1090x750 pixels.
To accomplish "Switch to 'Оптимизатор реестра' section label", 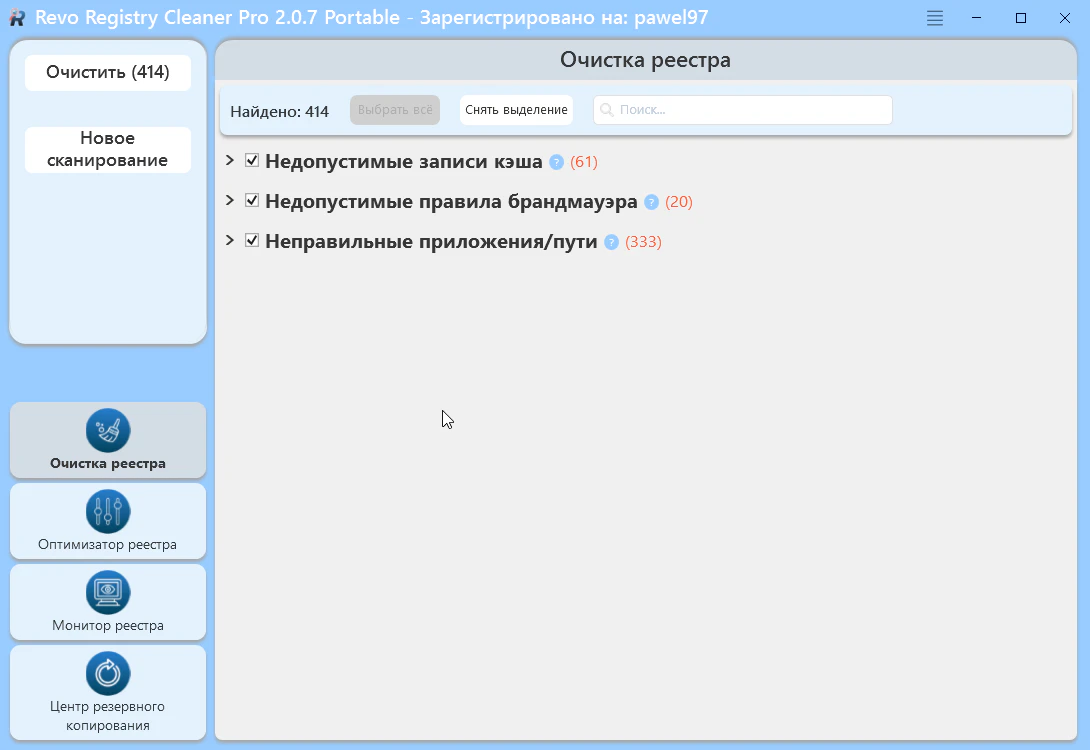I will pyautogui.click(x=108, y=545).
